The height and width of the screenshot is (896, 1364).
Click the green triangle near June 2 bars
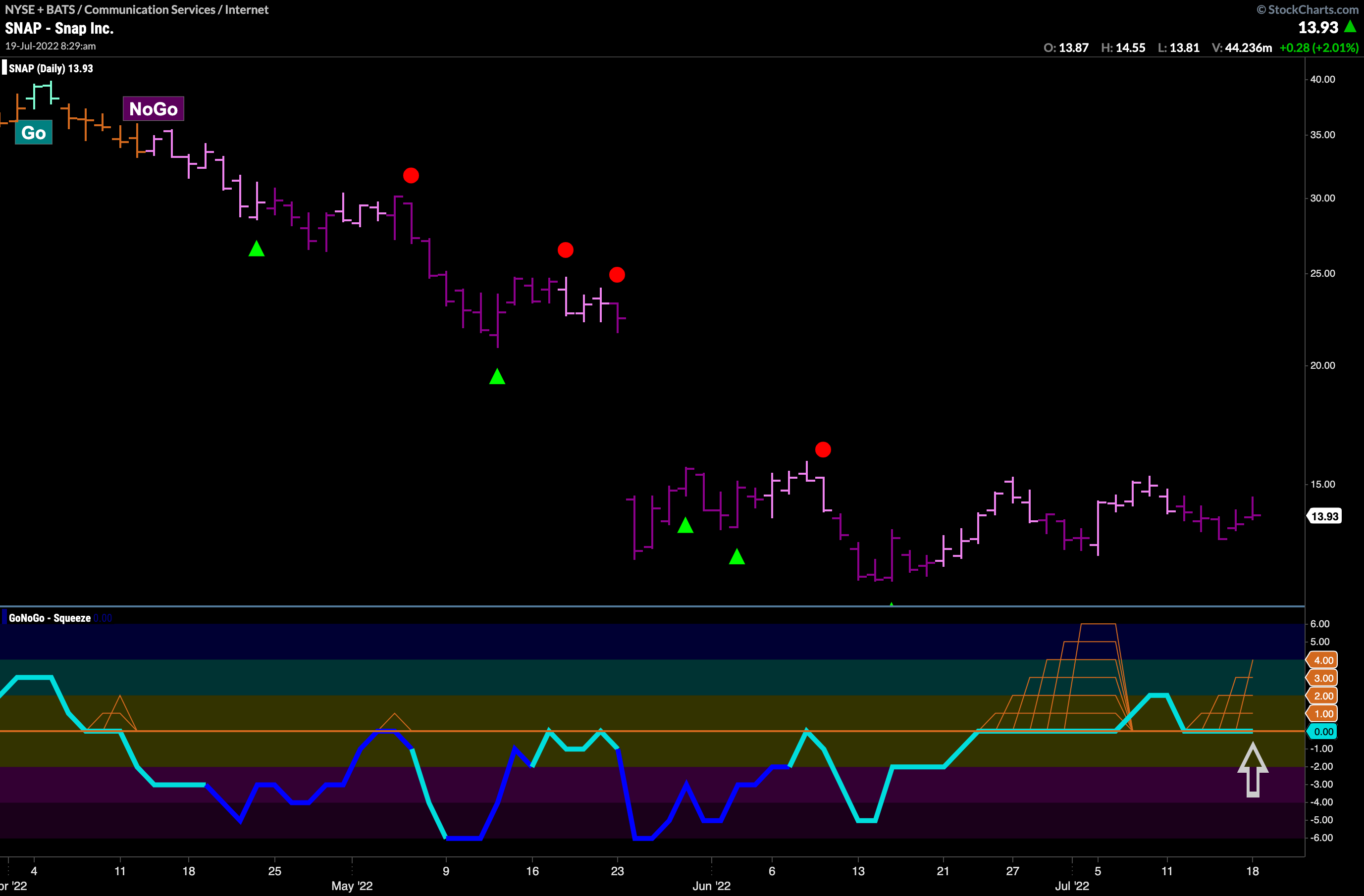click(736, 556)
